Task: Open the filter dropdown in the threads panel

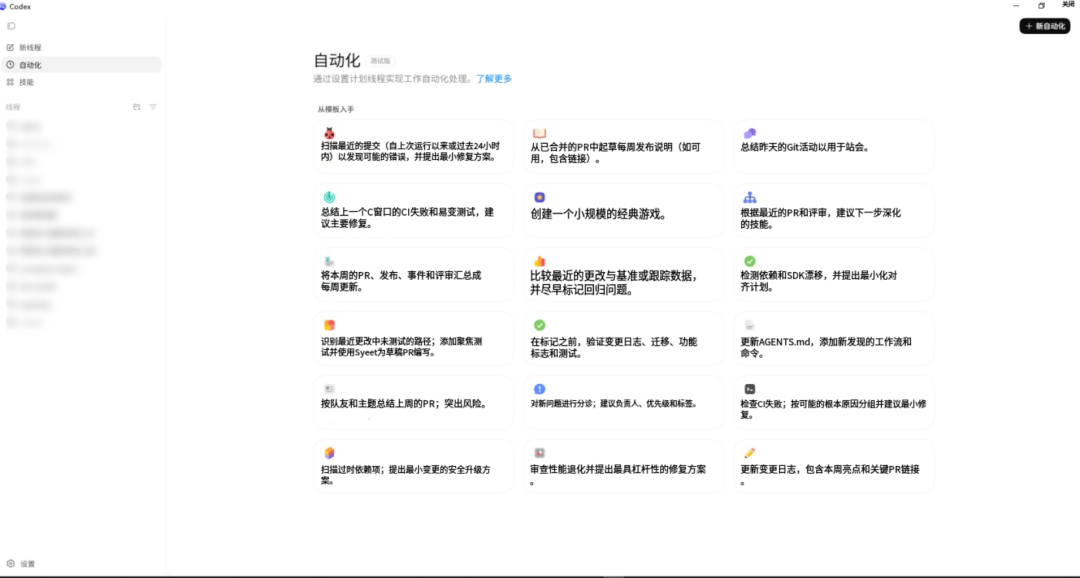Action: (x=153, y=106)
